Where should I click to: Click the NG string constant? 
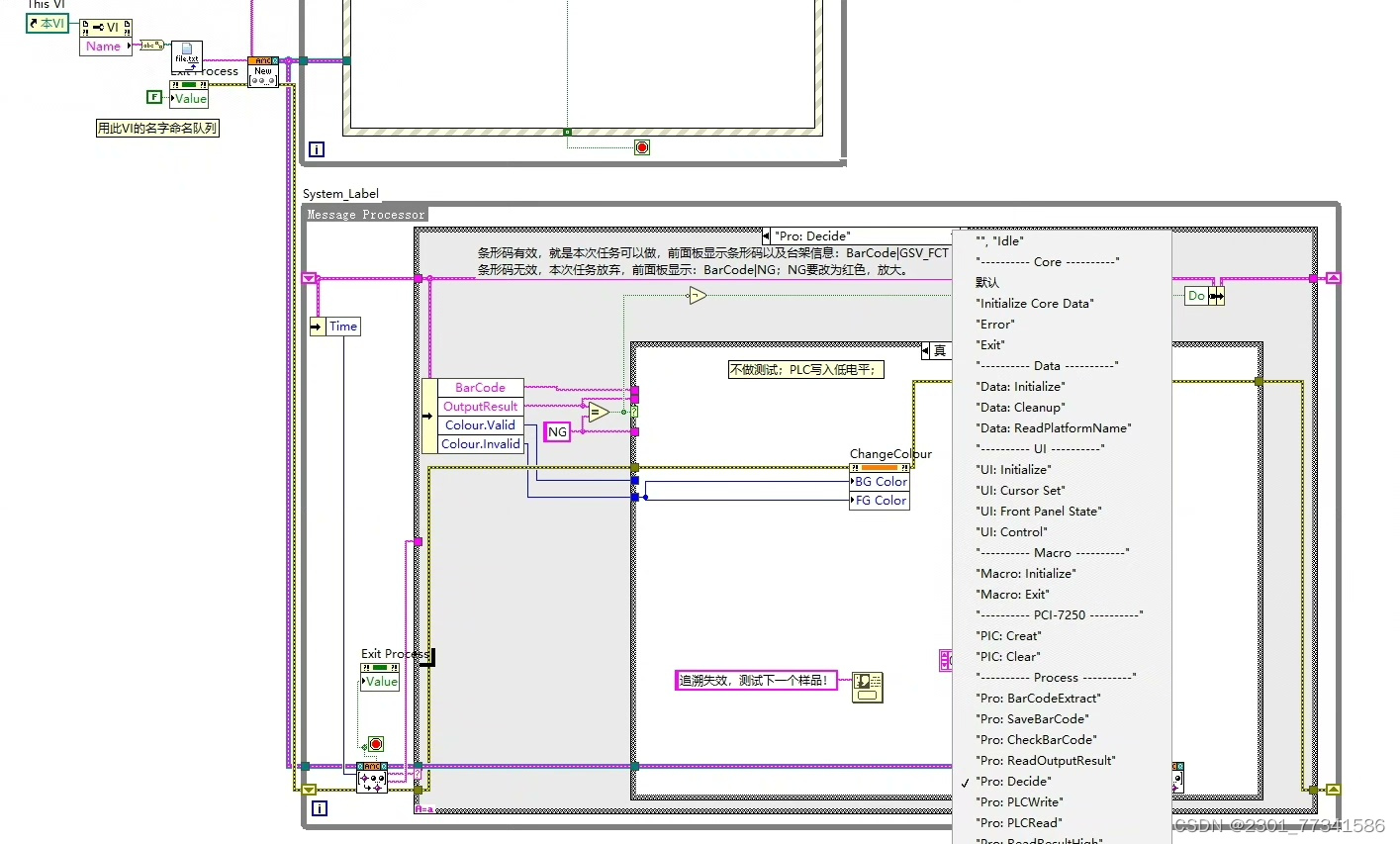pos(557,431)
